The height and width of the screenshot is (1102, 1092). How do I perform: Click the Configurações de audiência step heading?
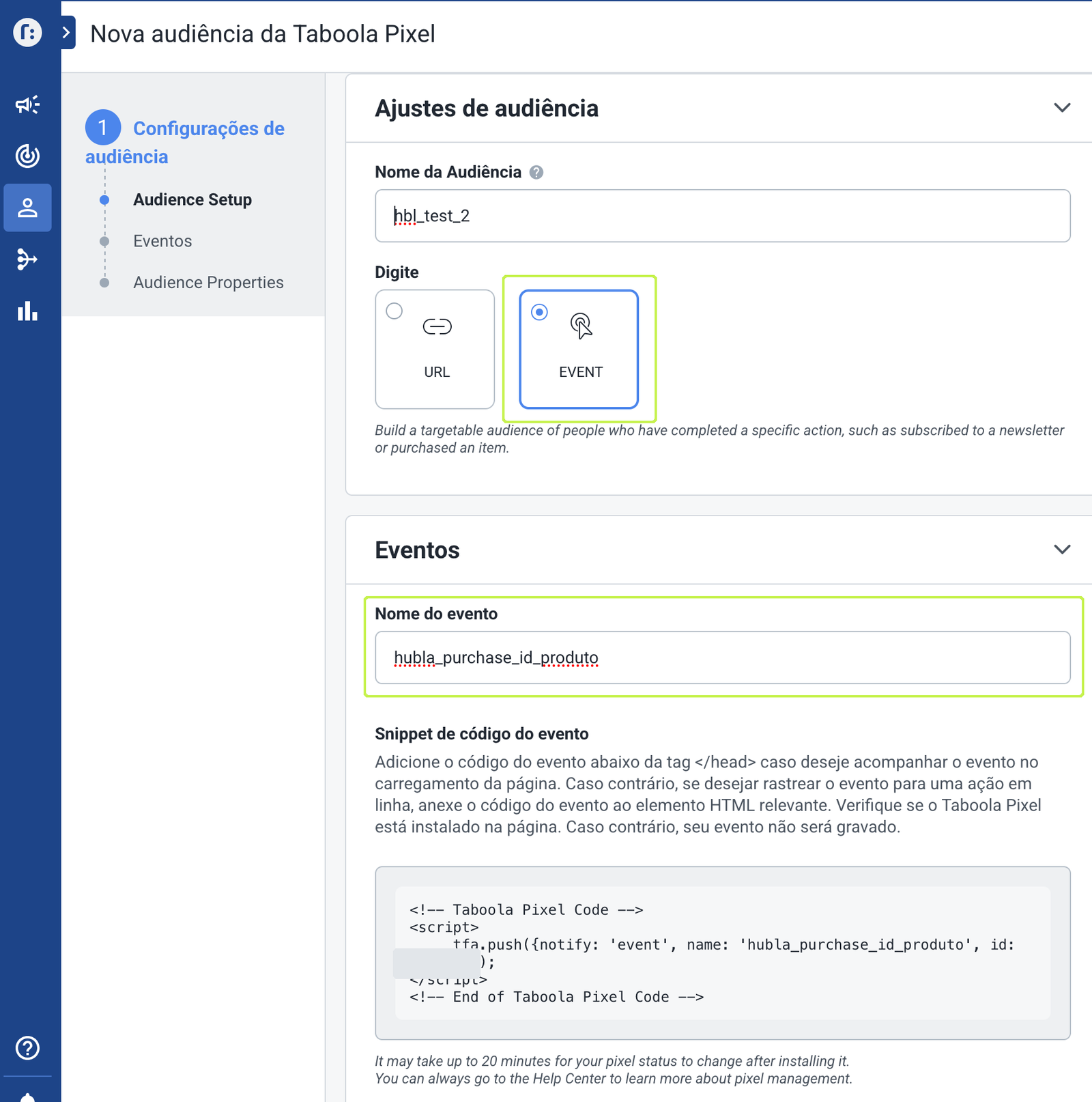185,142
